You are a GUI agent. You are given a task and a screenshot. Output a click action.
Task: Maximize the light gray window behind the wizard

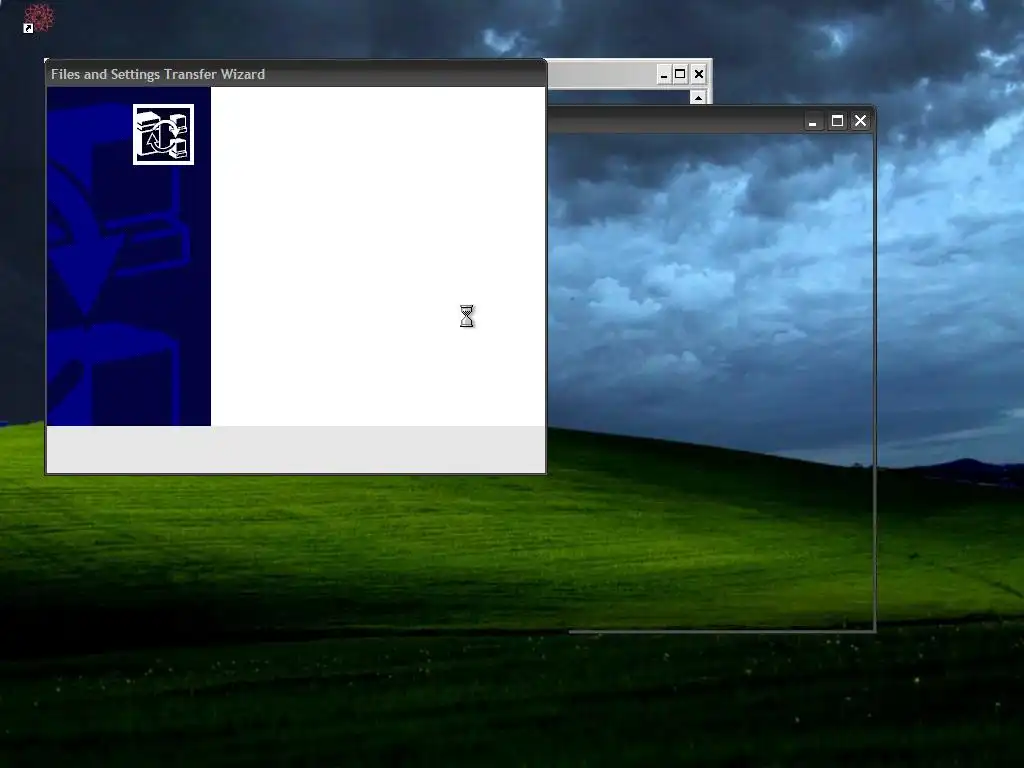pyautogui.click(x=680, y=74)
